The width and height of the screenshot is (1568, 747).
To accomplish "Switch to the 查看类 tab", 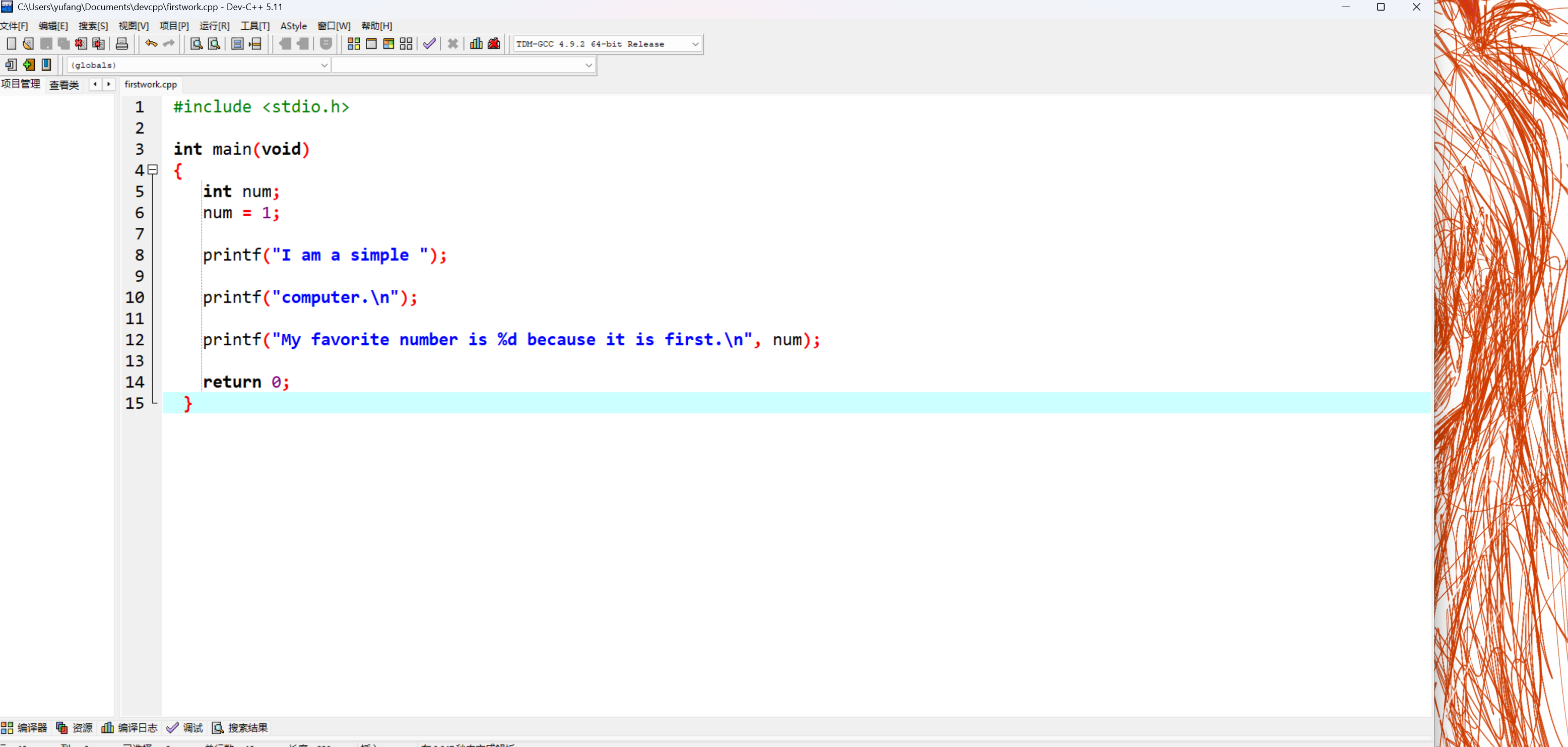I will pos(64,85).
